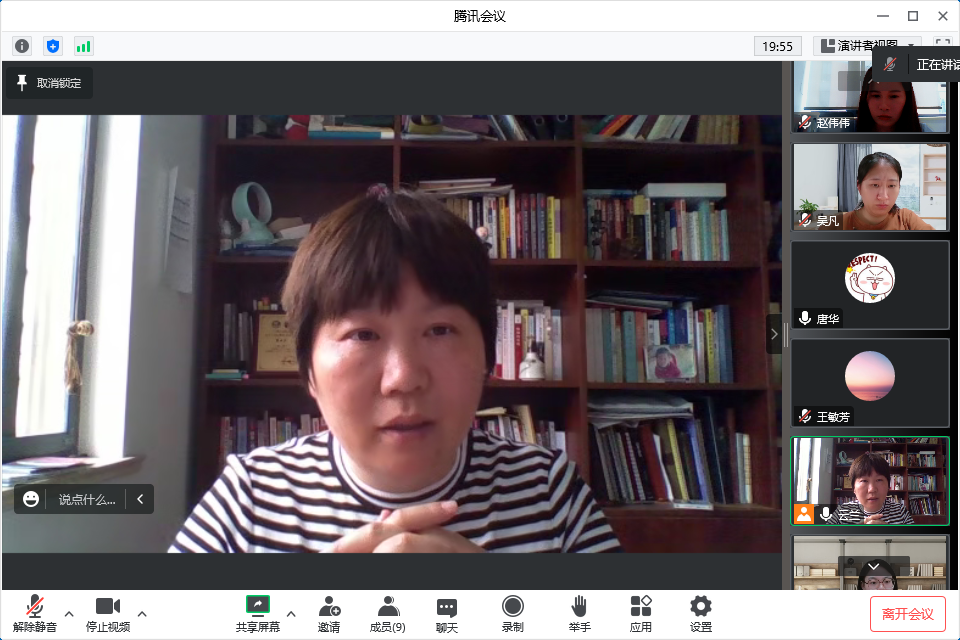This screenshot has height=640, width=960.
Task: Unmute microphone with 解除静音
Action: [35, 614]
